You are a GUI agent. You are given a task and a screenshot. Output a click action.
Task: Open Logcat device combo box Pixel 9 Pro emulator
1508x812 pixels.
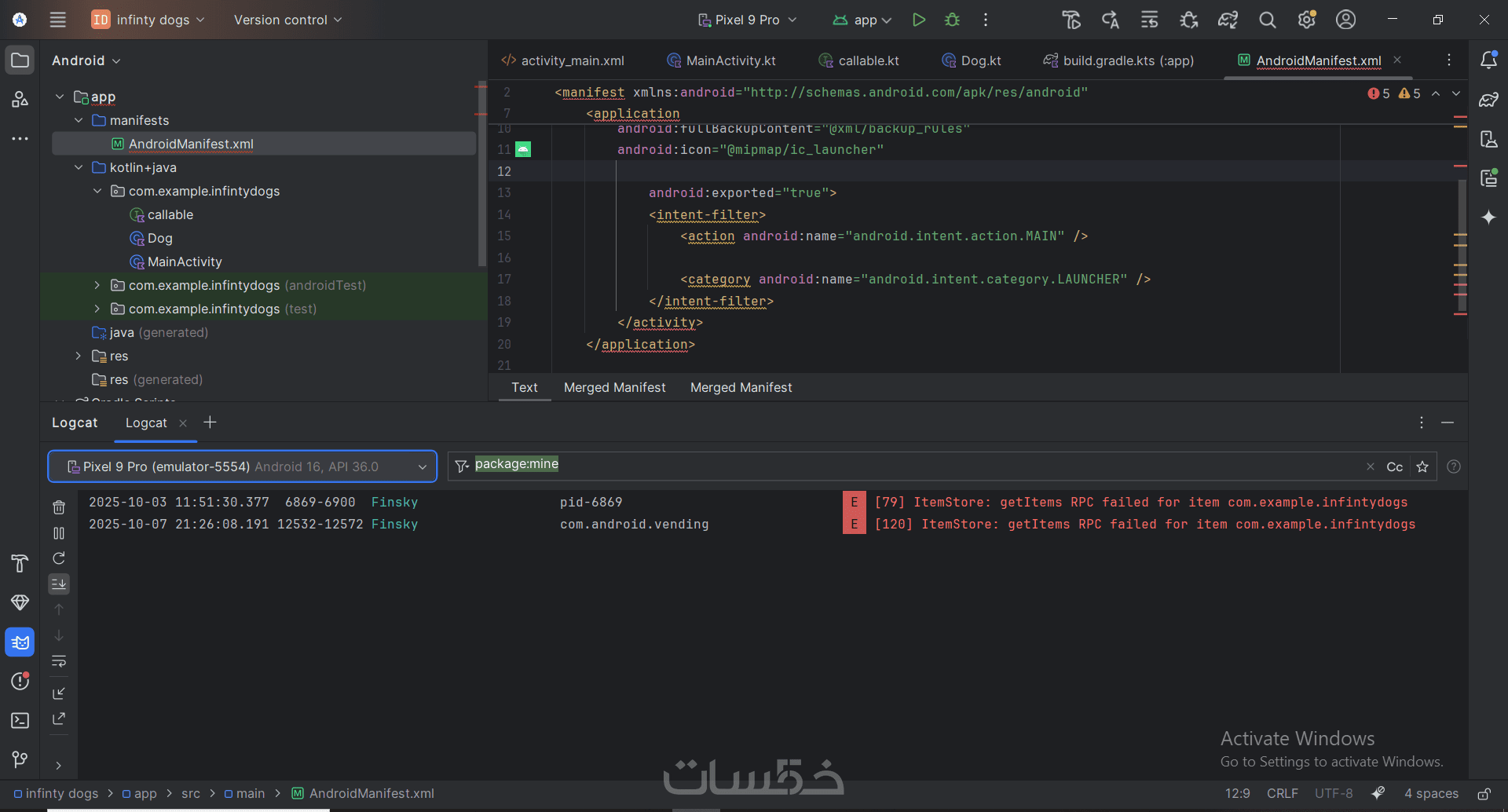click(x=243, y=466)
